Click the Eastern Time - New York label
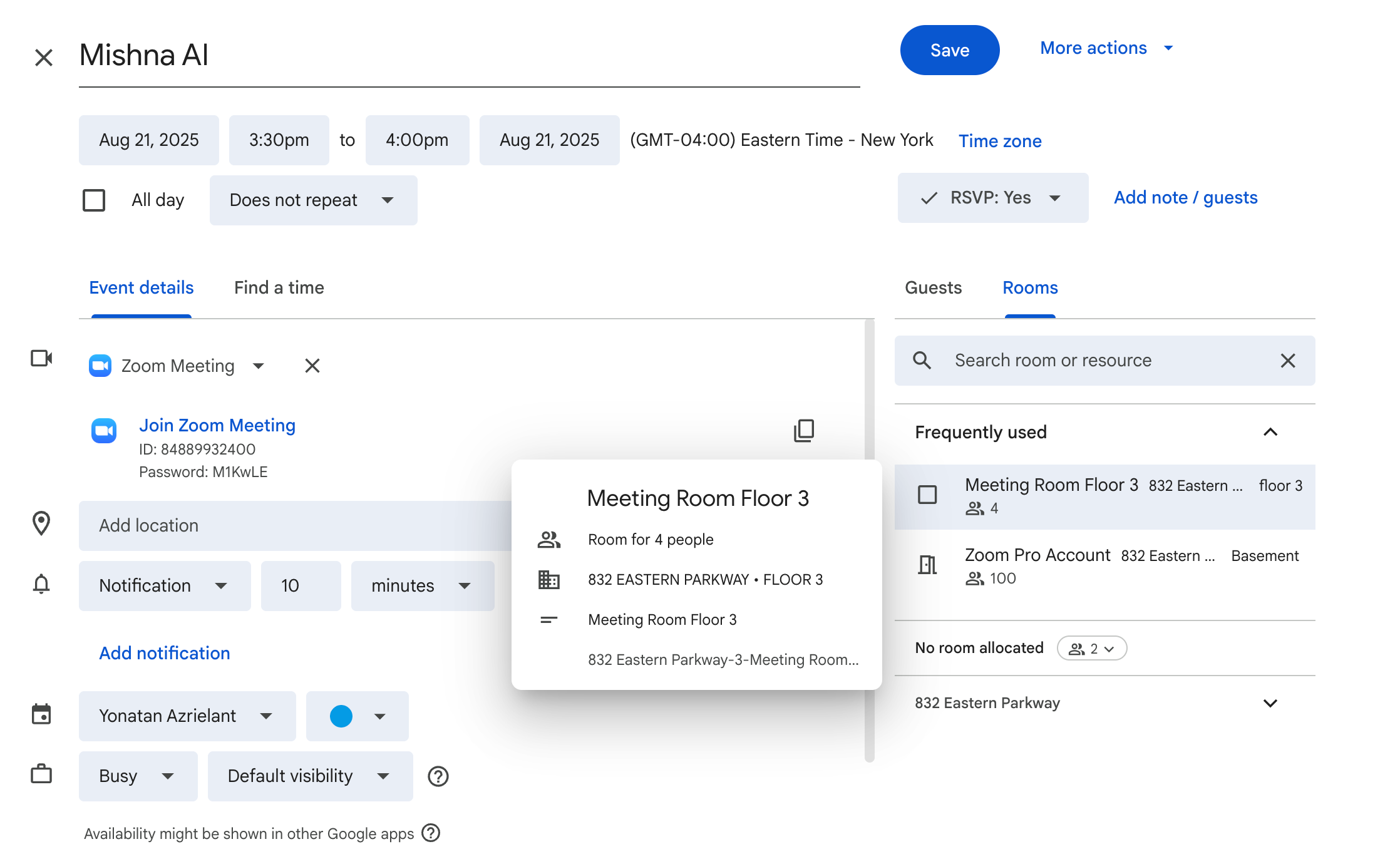 (781, 140)
